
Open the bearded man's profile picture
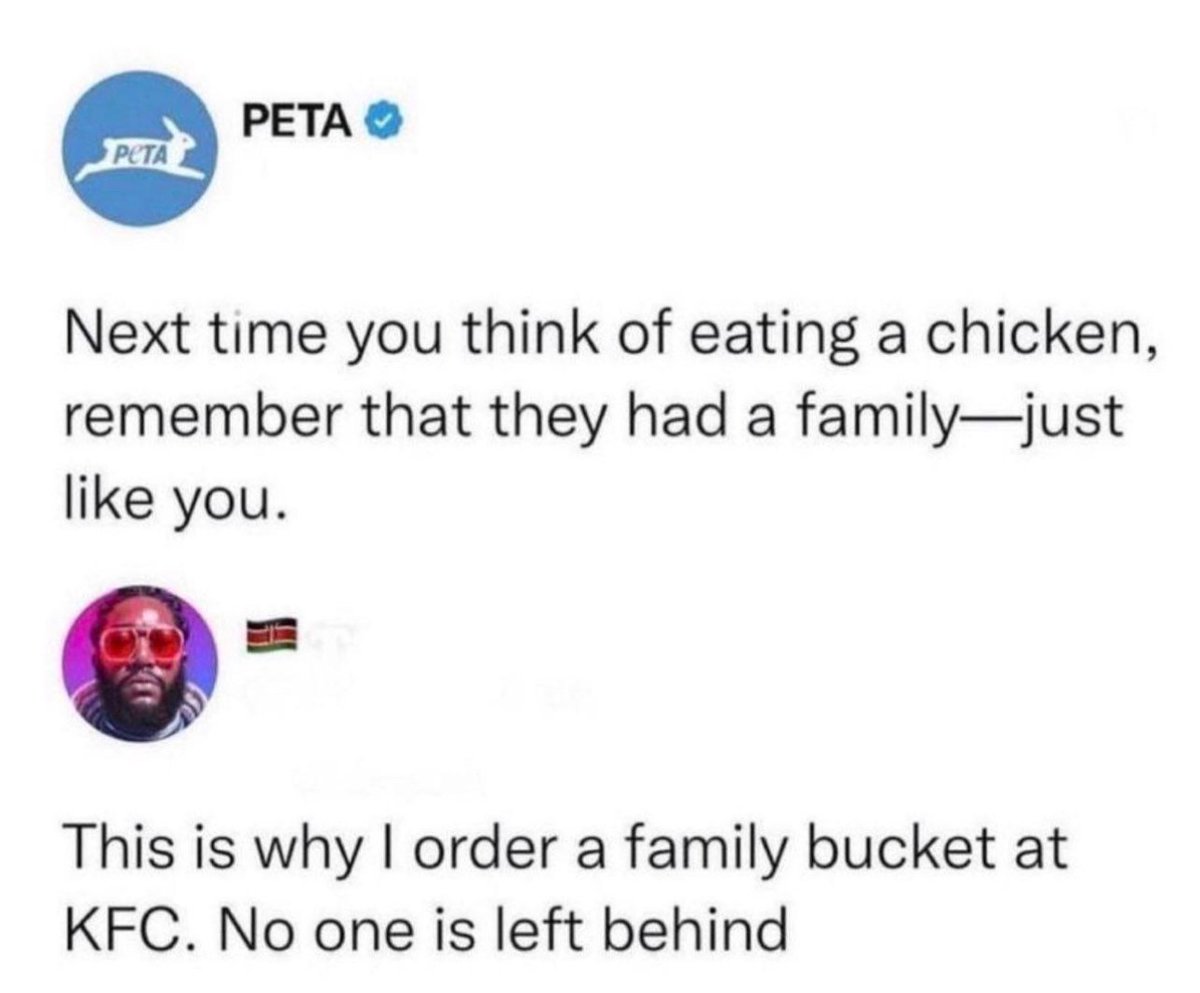pyautogui.click(x=142, y=658)
